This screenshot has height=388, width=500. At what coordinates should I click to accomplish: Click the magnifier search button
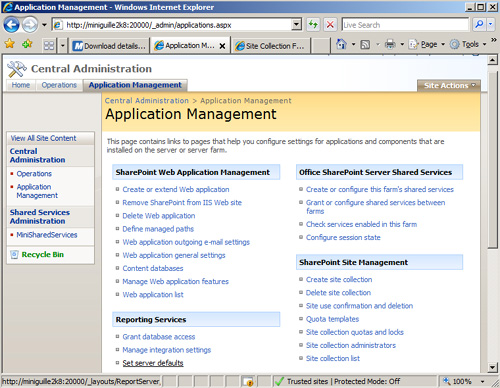[479, 24]
